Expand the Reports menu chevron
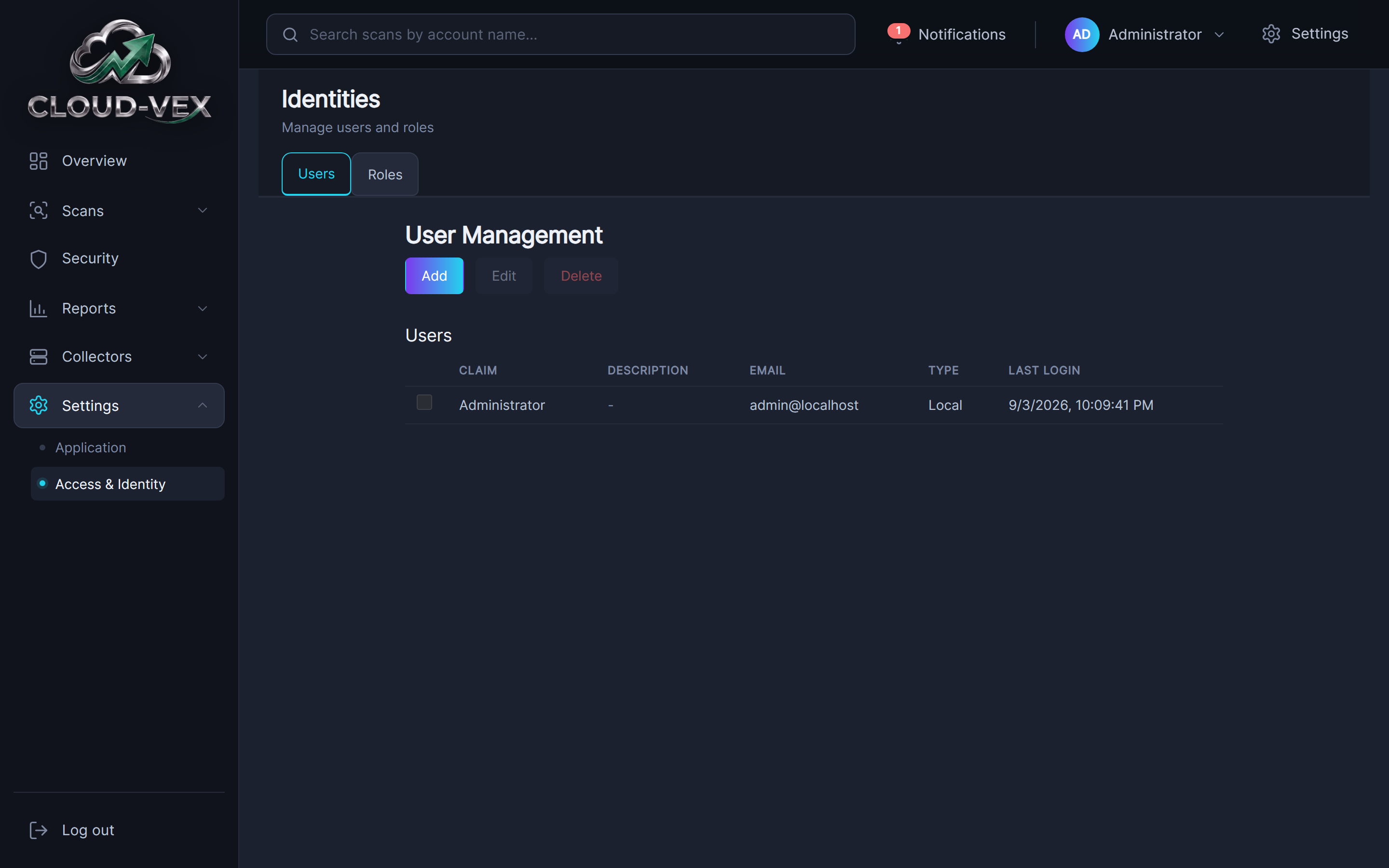1389x868 pixels. pyautogui.click(x=203, y=308)
